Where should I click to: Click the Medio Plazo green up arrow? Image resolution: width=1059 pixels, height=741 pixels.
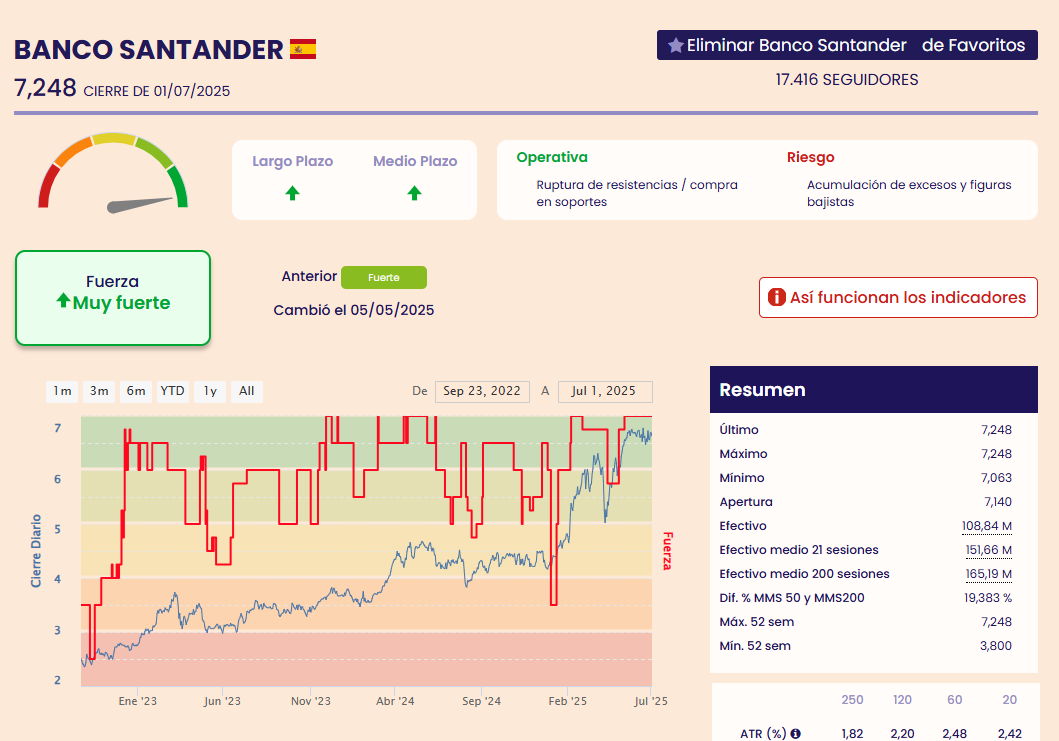point(415,194)
